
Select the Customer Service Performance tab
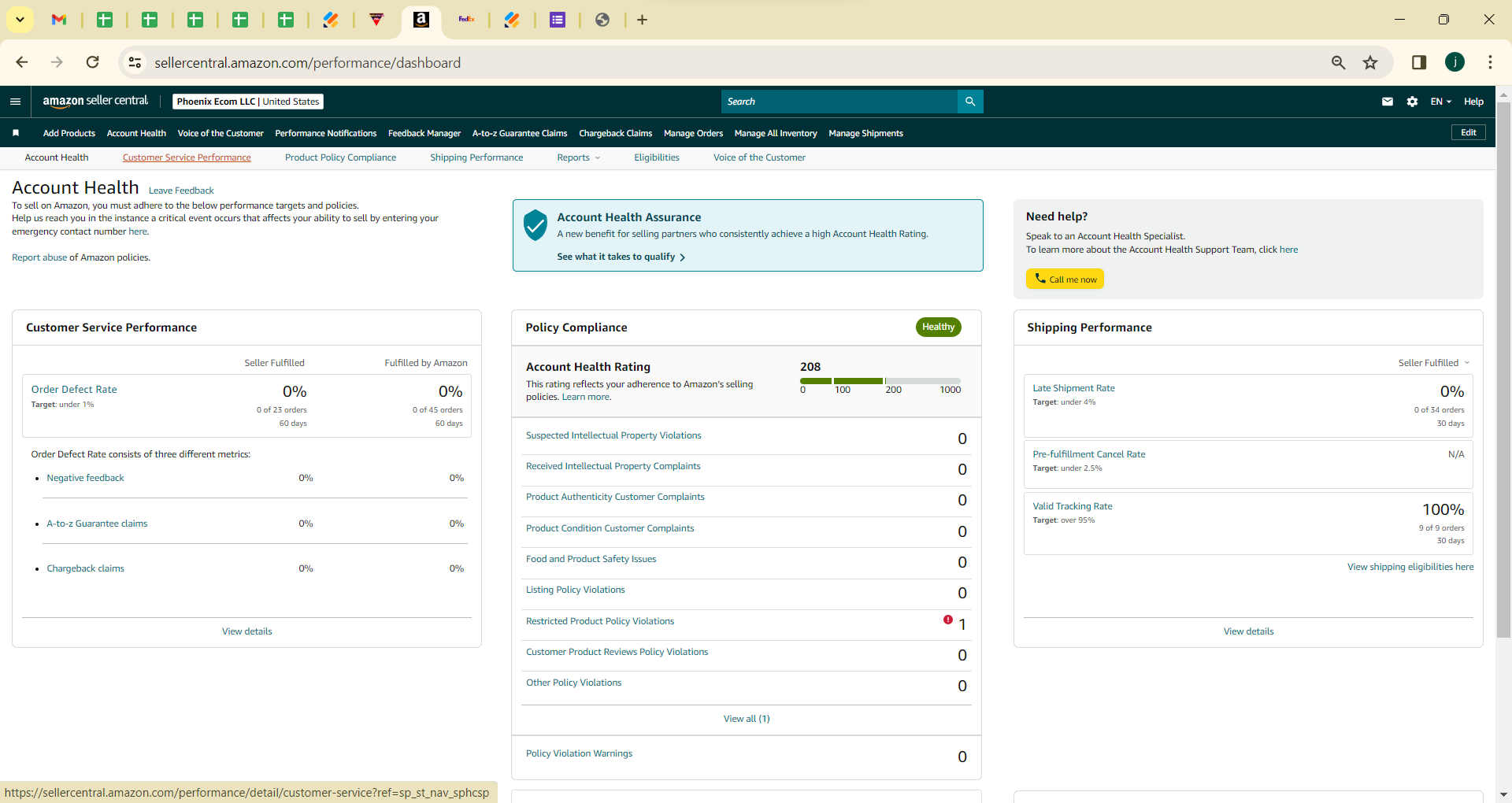[x=187, y=157]
